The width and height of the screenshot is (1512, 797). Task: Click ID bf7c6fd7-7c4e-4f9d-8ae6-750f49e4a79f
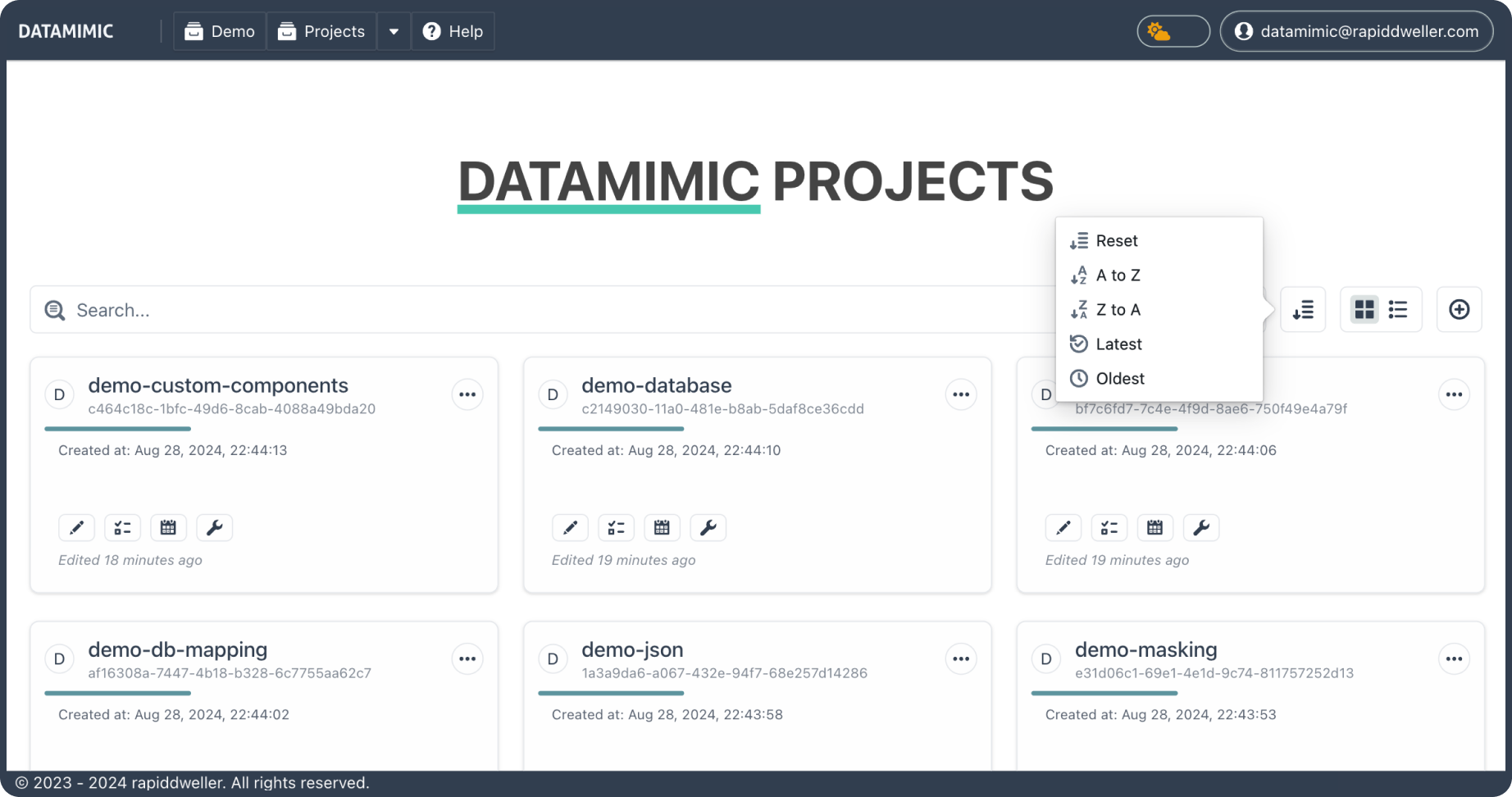(1211, 408)
